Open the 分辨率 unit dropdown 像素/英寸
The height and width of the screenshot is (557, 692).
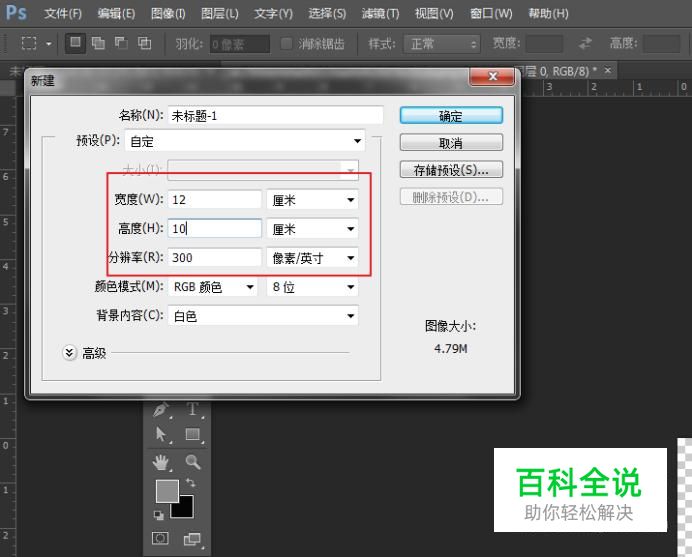click(311, 258)
